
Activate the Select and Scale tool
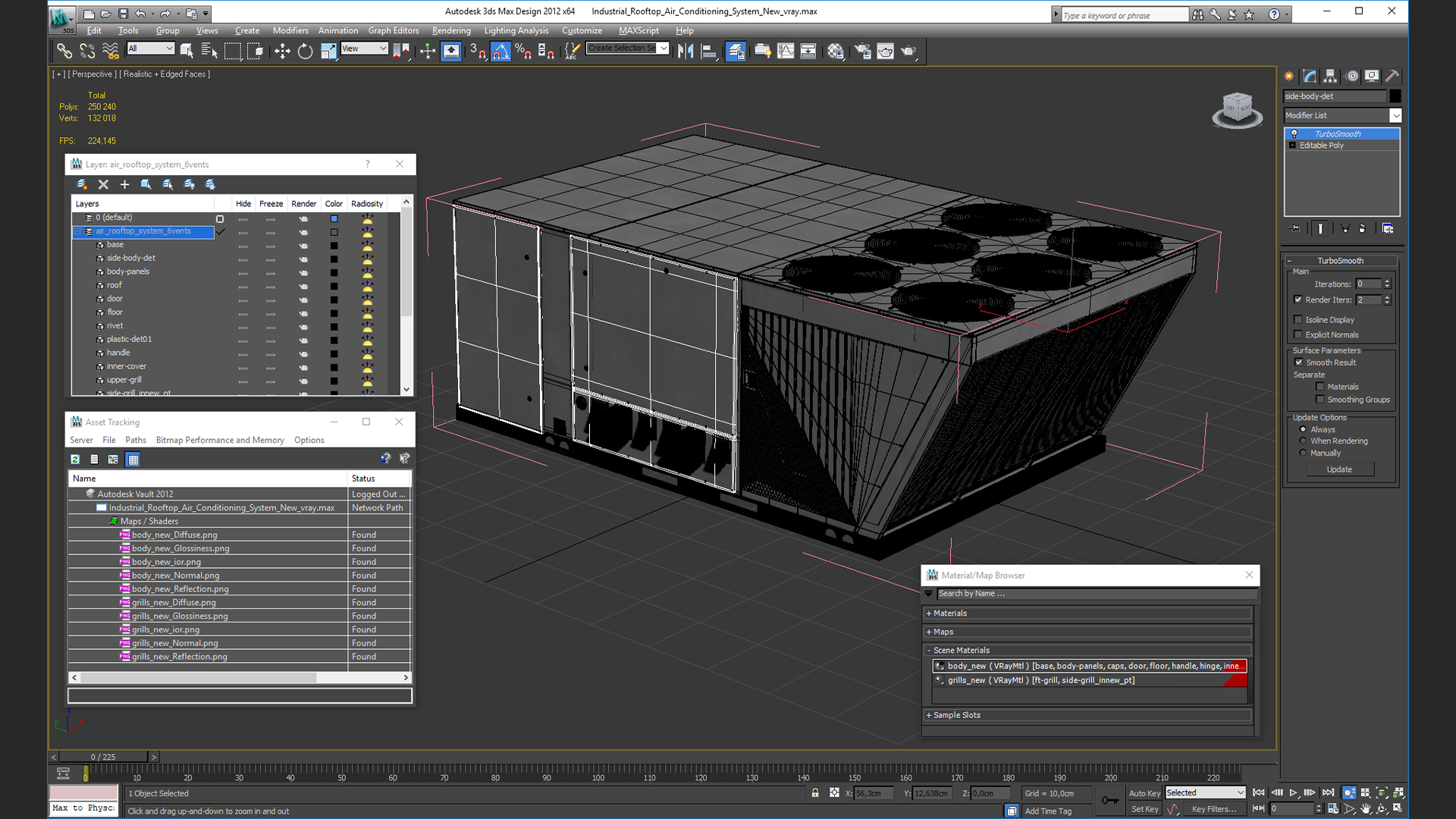tap(328, 51)
